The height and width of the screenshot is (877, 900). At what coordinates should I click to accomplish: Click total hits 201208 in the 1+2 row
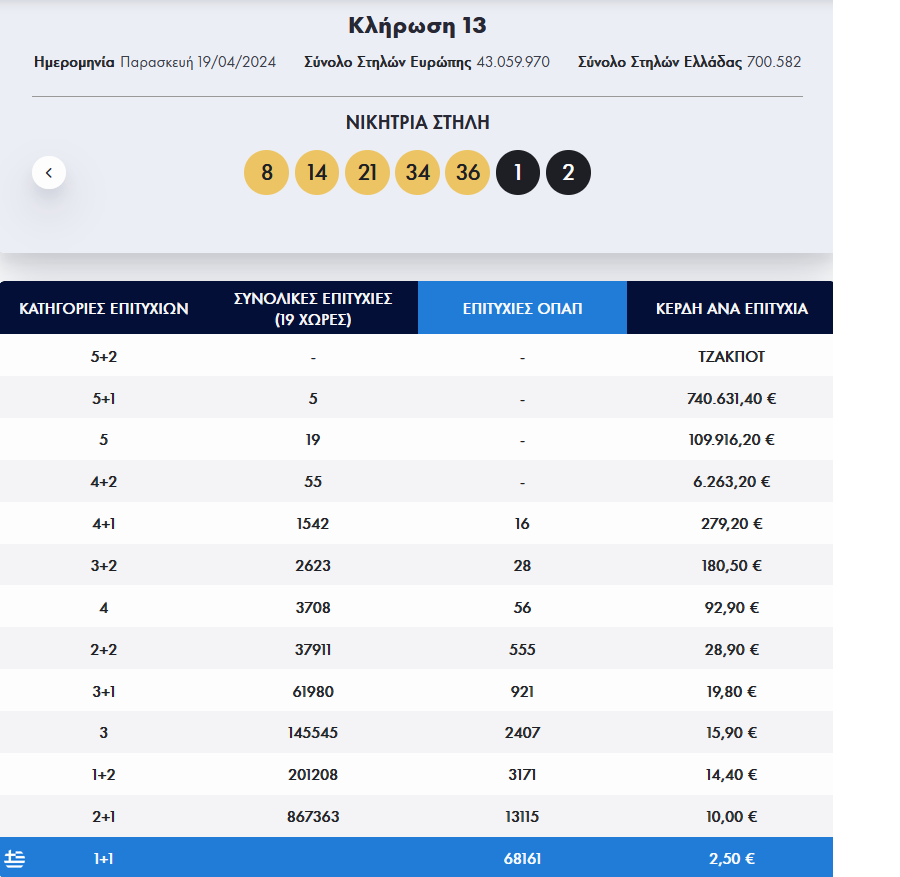click(x=313, y=775)
